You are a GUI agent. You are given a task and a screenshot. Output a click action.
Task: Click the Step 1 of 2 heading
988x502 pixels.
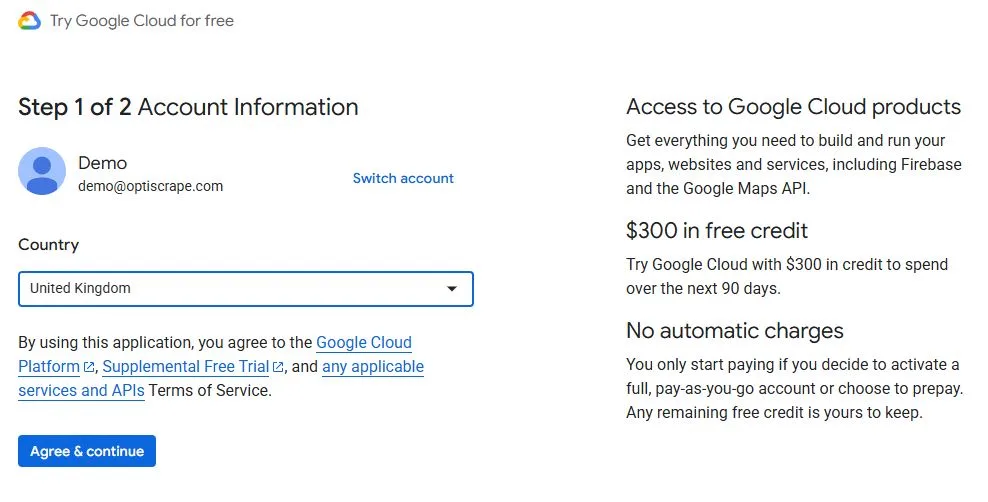pyautogui.click(x=188, y=107)
